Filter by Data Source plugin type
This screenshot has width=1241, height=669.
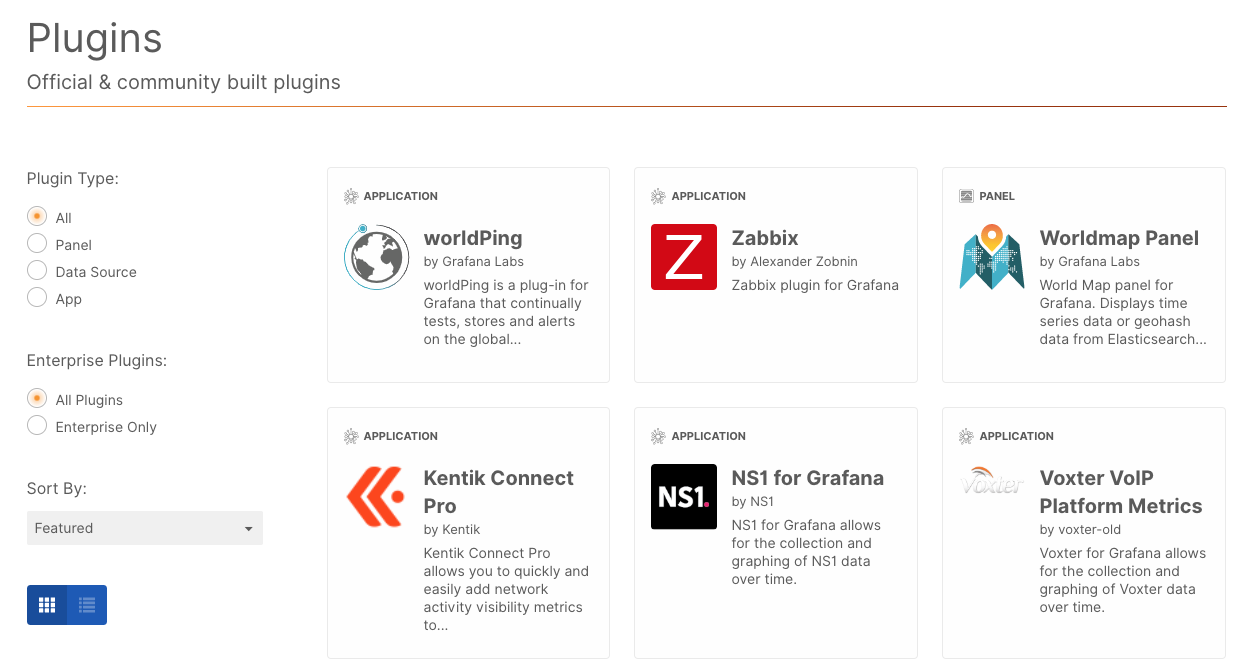(37, 270)
